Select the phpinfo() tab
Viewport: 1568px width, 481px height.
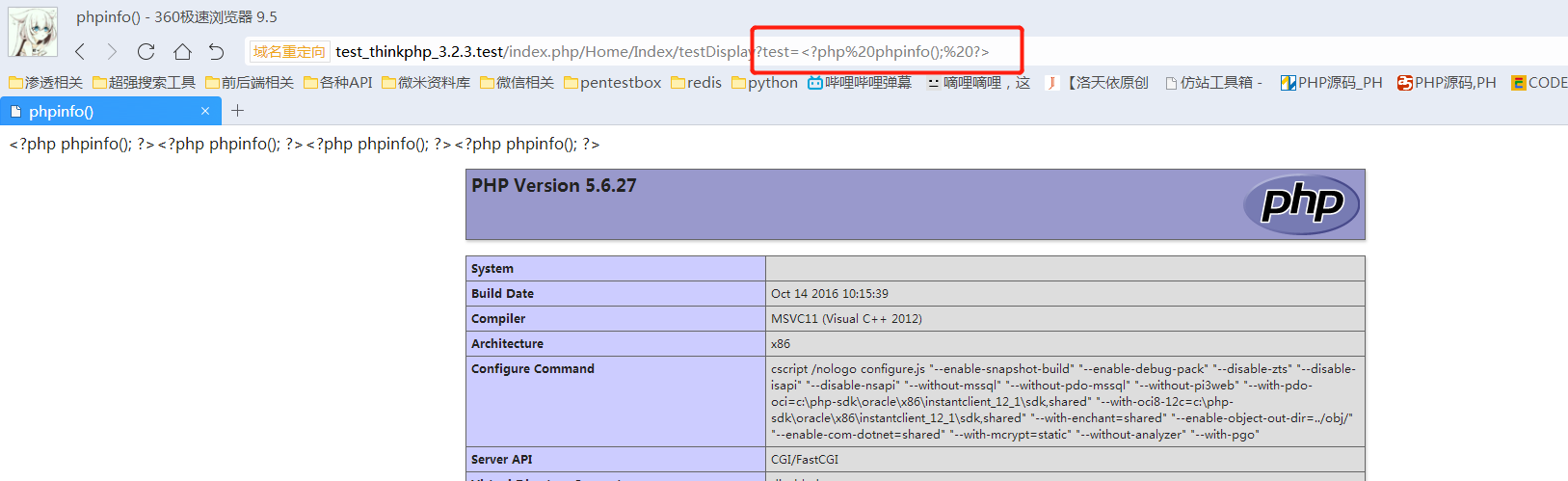(111, 111)
